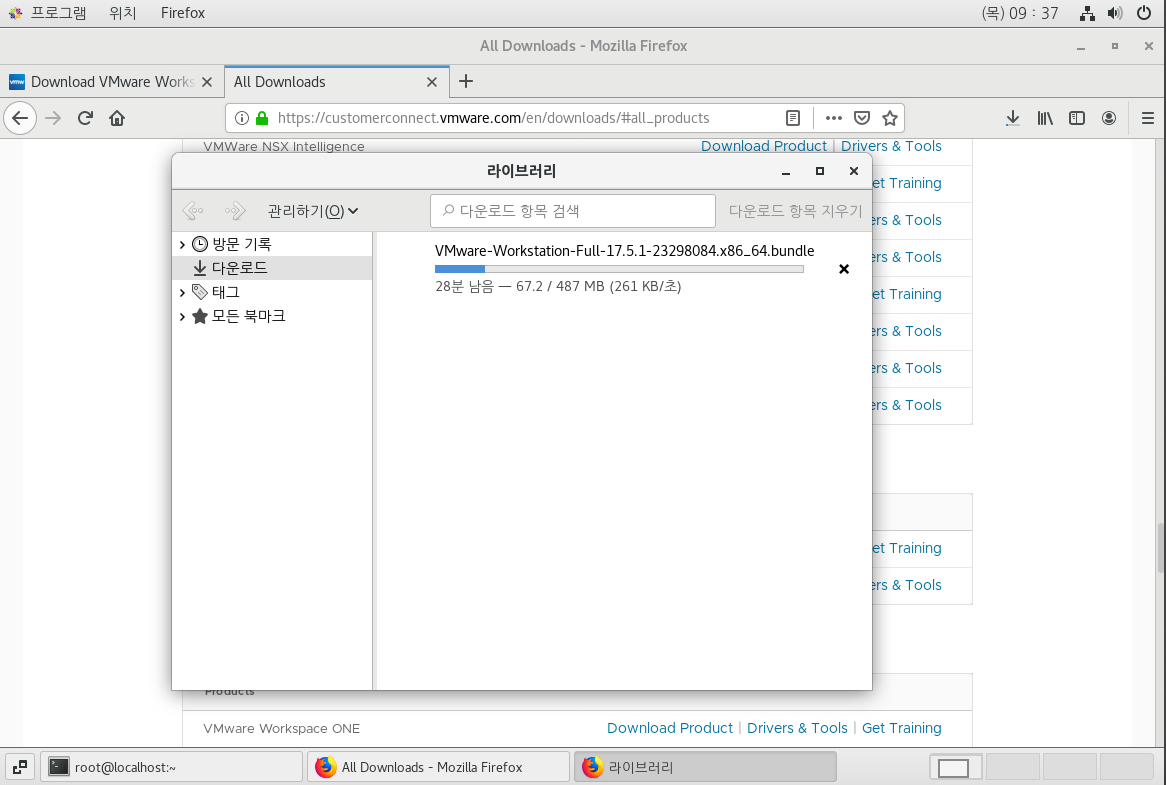
Task: Click the green padlock security icon
Action: [262, 118]
